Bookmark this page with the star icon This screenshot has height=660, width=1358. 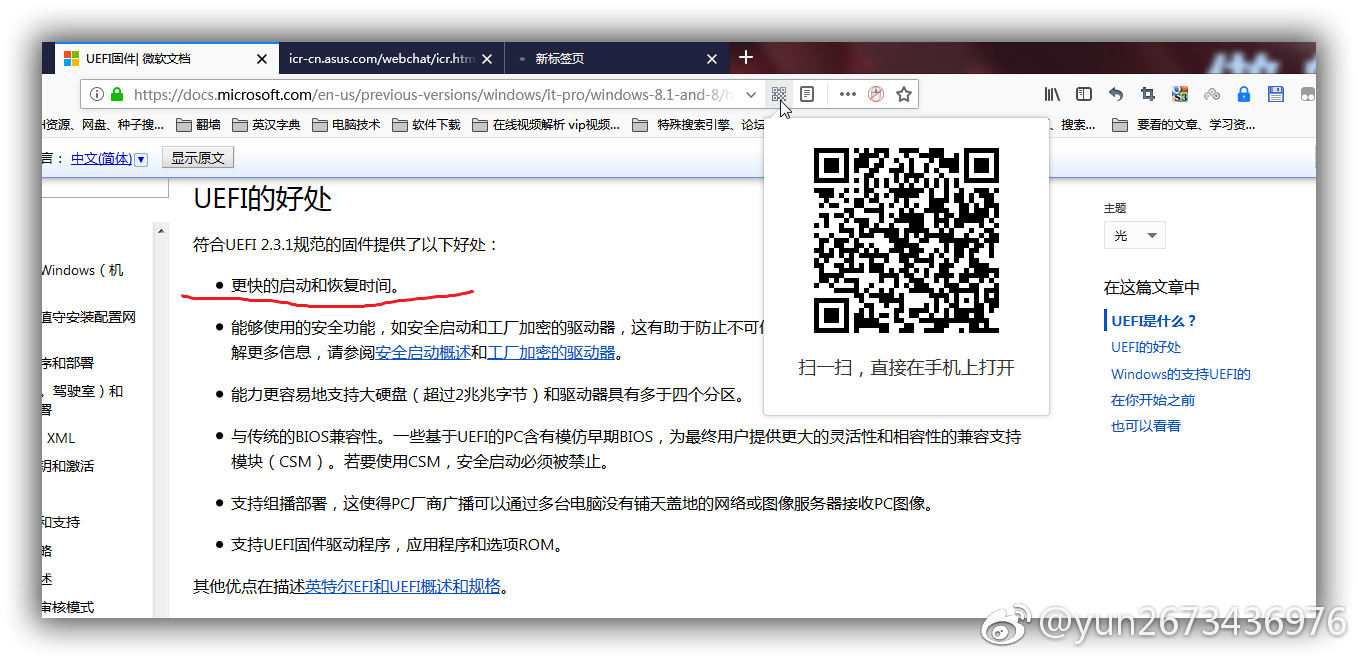point(904,94)
